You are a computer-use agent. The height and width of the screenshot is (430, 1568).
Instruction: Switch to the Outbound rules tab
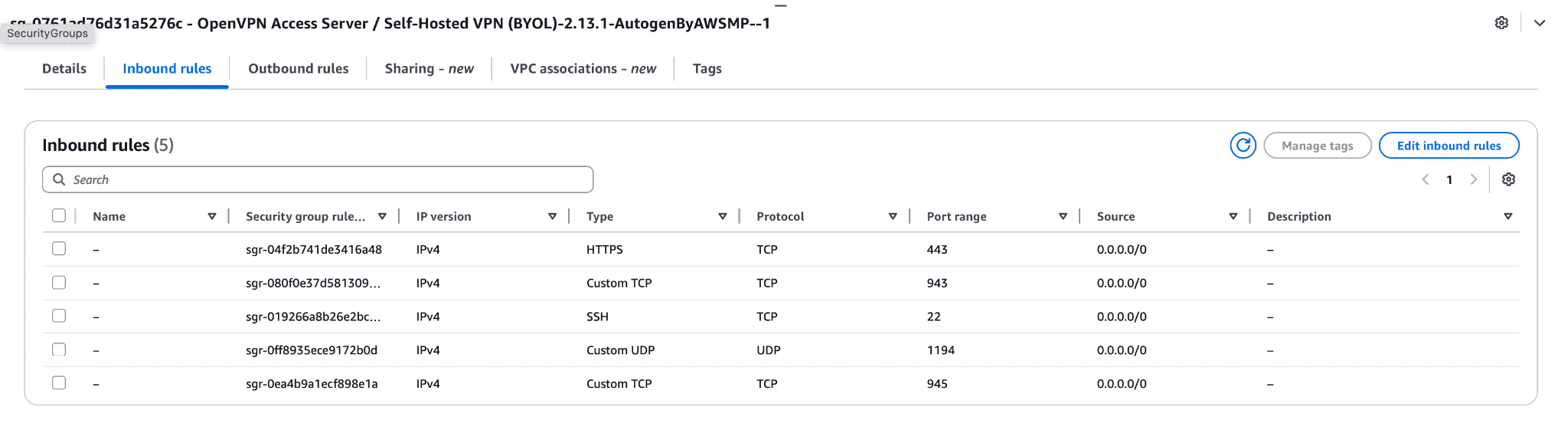[298, 69]
